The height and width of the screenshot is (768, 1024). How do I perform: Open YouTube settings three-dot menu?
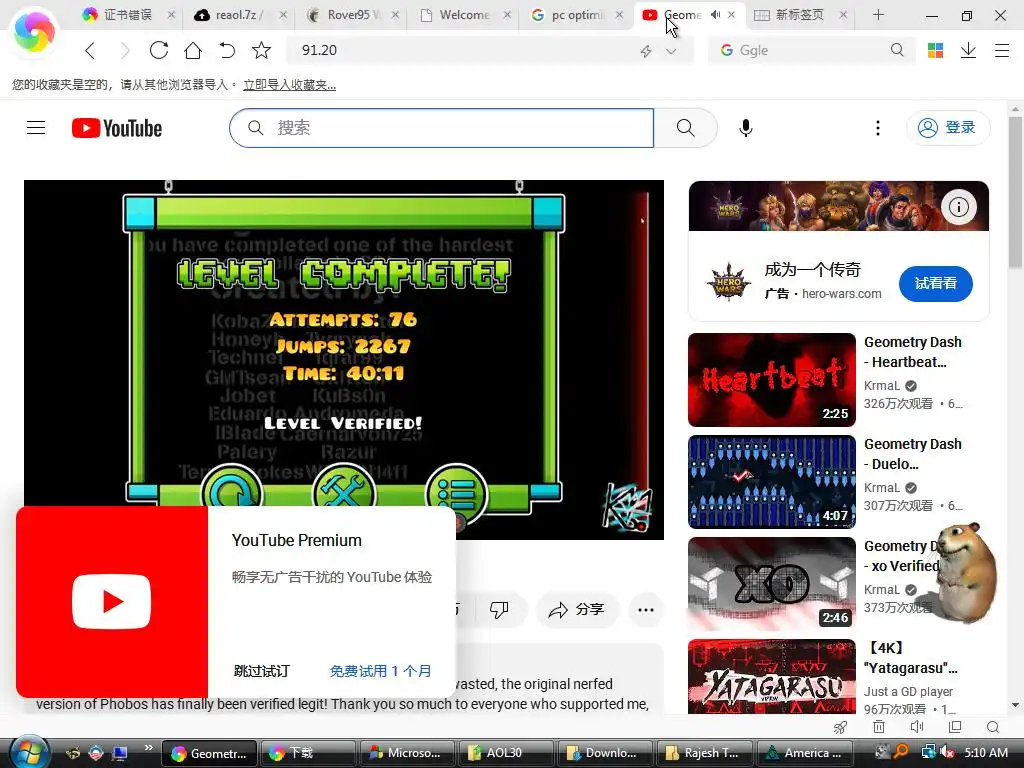click(878, 128)
